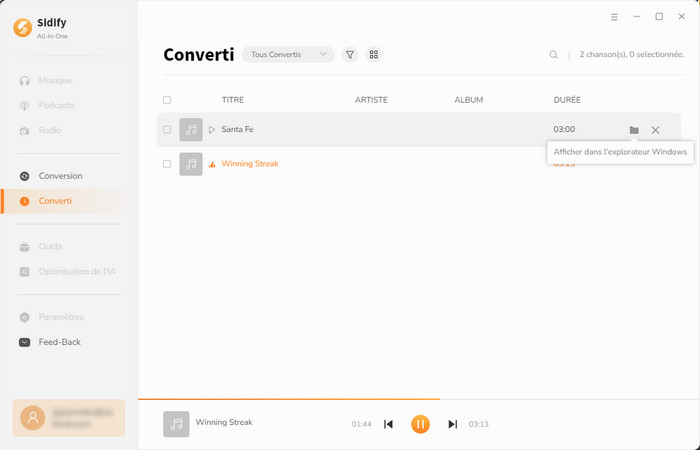Click the user account profile button
This screenshot has height=450, width=700.
pos(69,418)
